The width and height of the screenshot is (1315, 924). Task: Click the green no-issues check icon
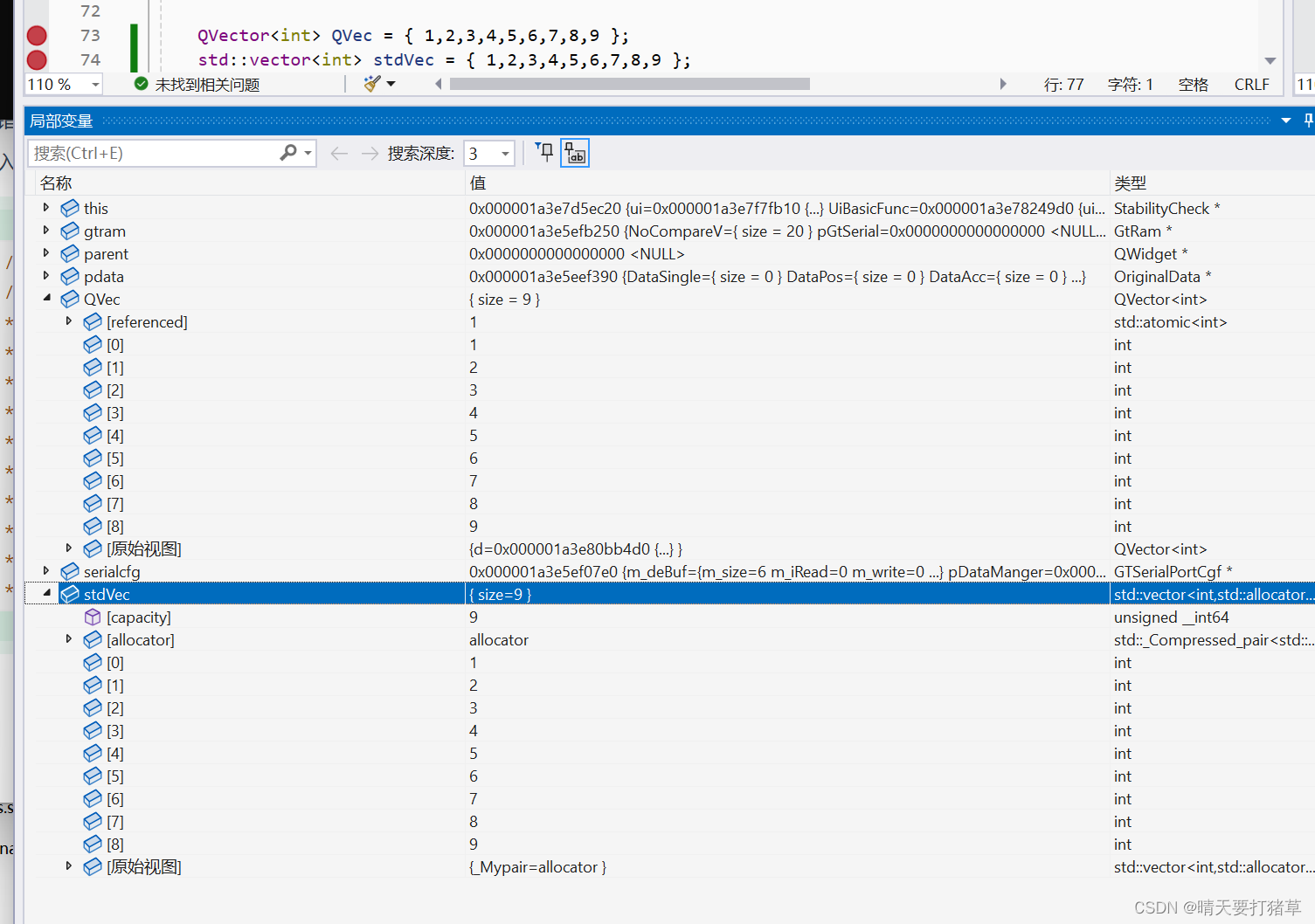point(141,83)
